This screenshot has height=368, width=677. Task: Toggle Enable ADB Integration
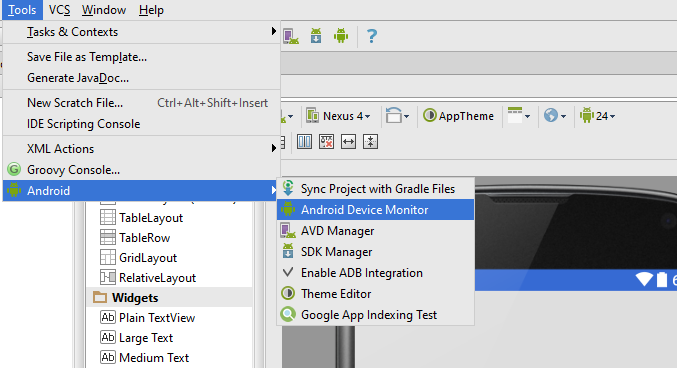(x=376, y=273)
